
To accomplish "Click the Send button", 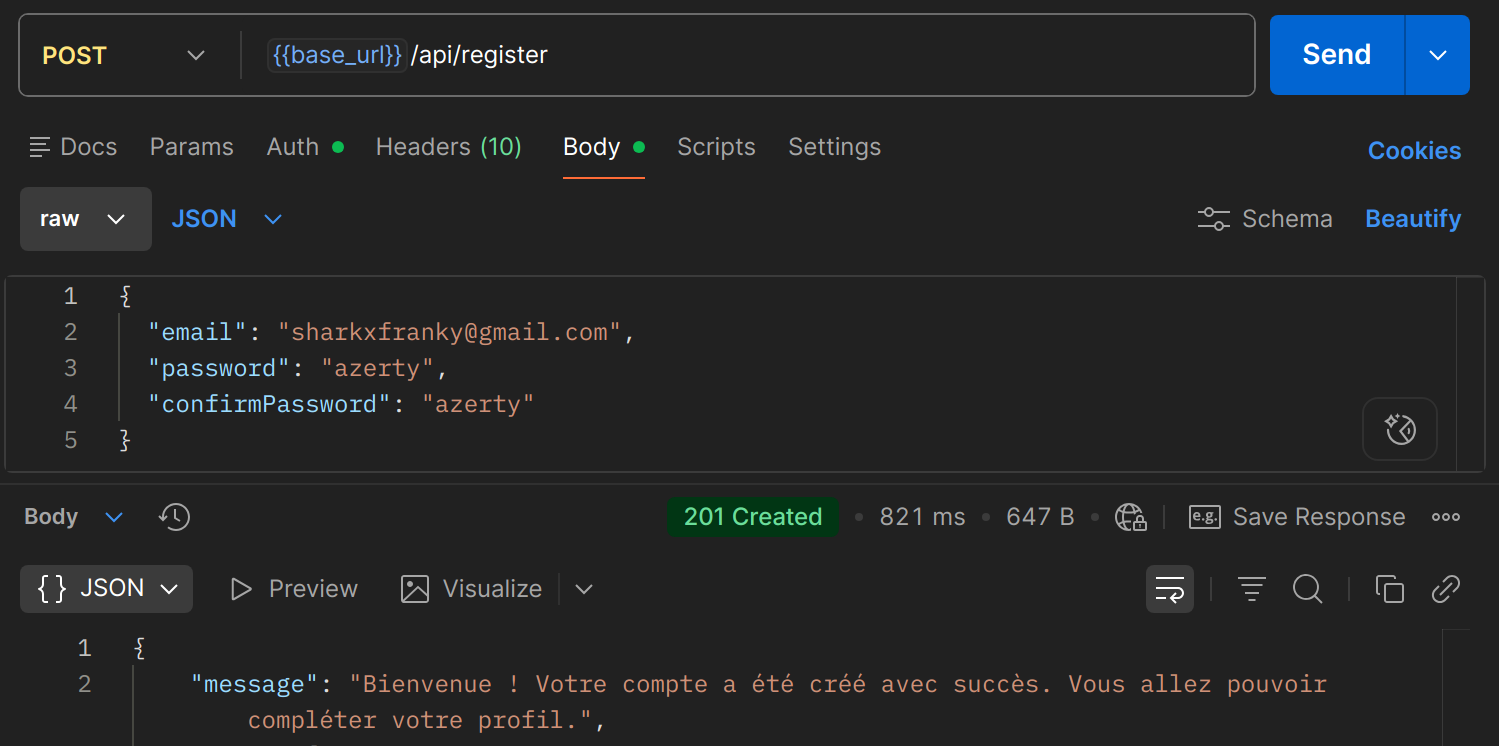I will coord(1337,55).
